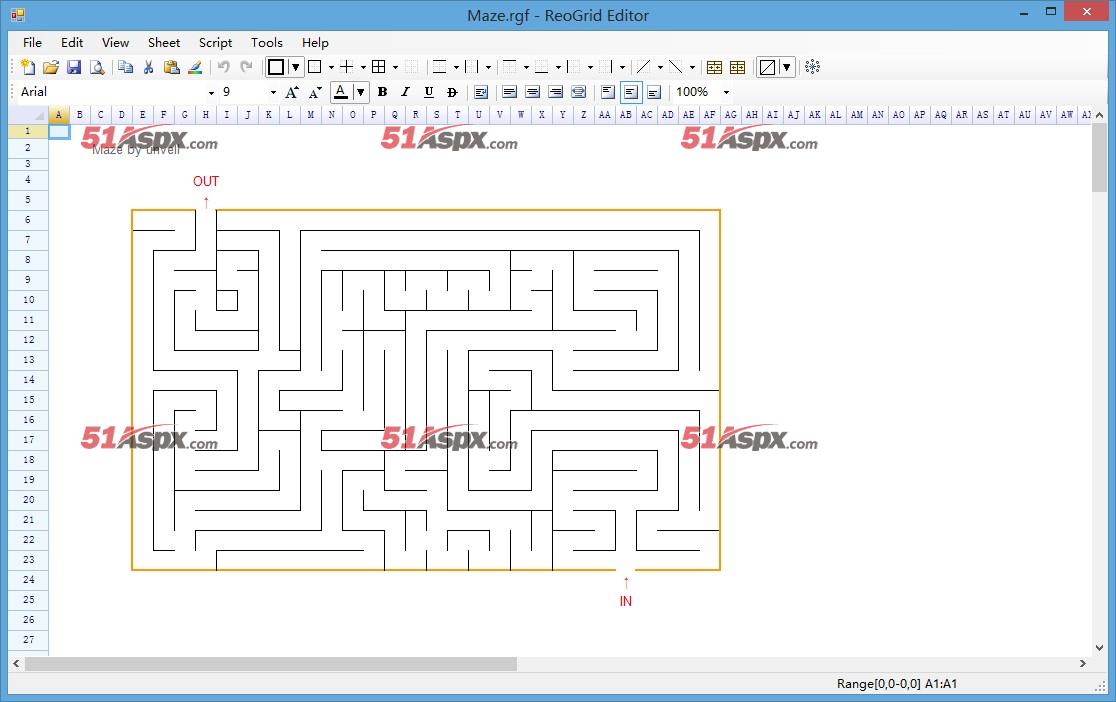This screenshot has height=702, width=1116.
Task: Open the Script menu
Action: point(215,43)
